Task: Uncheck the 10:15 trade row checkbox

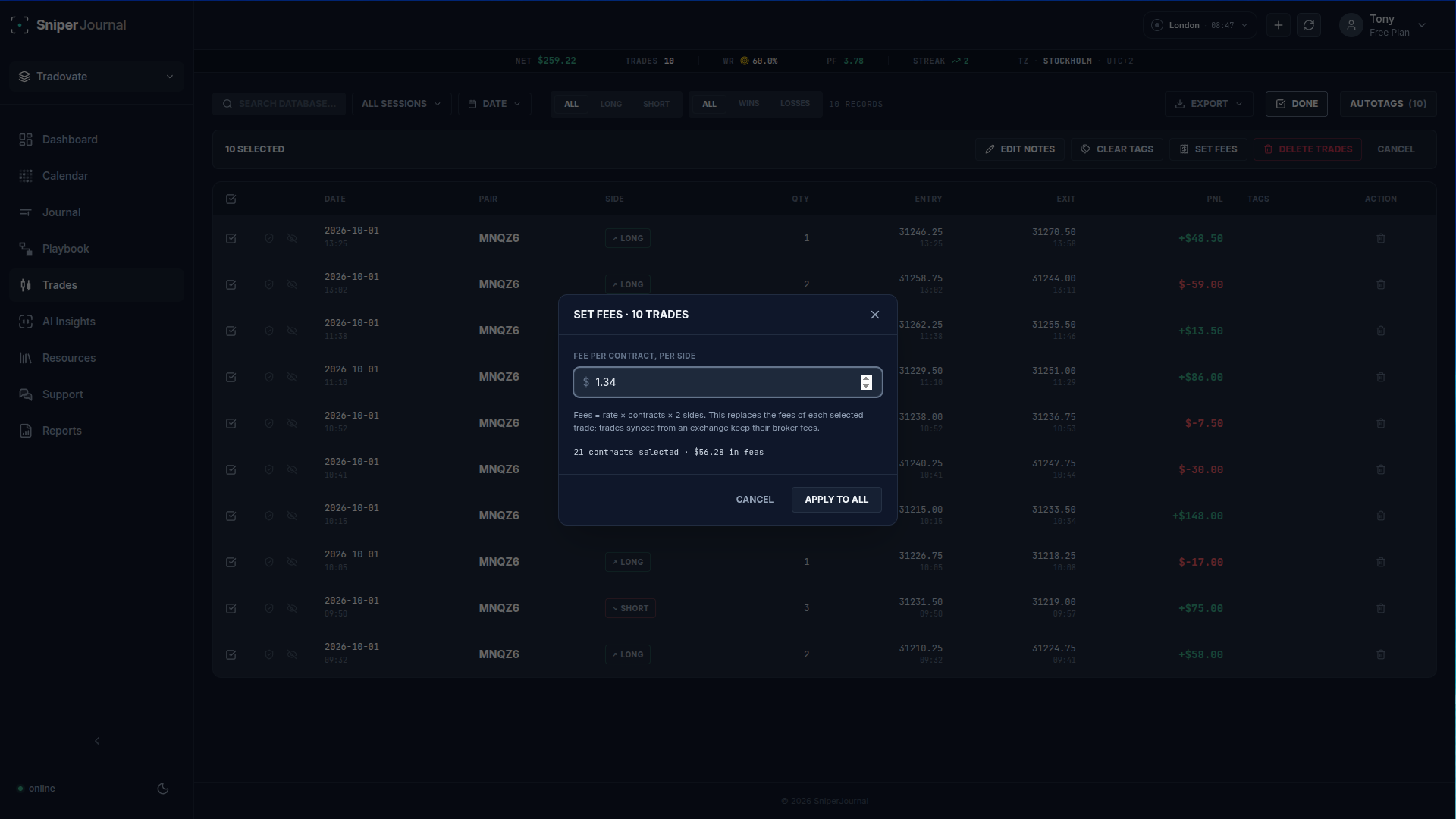Action: [x=231, y=516]
